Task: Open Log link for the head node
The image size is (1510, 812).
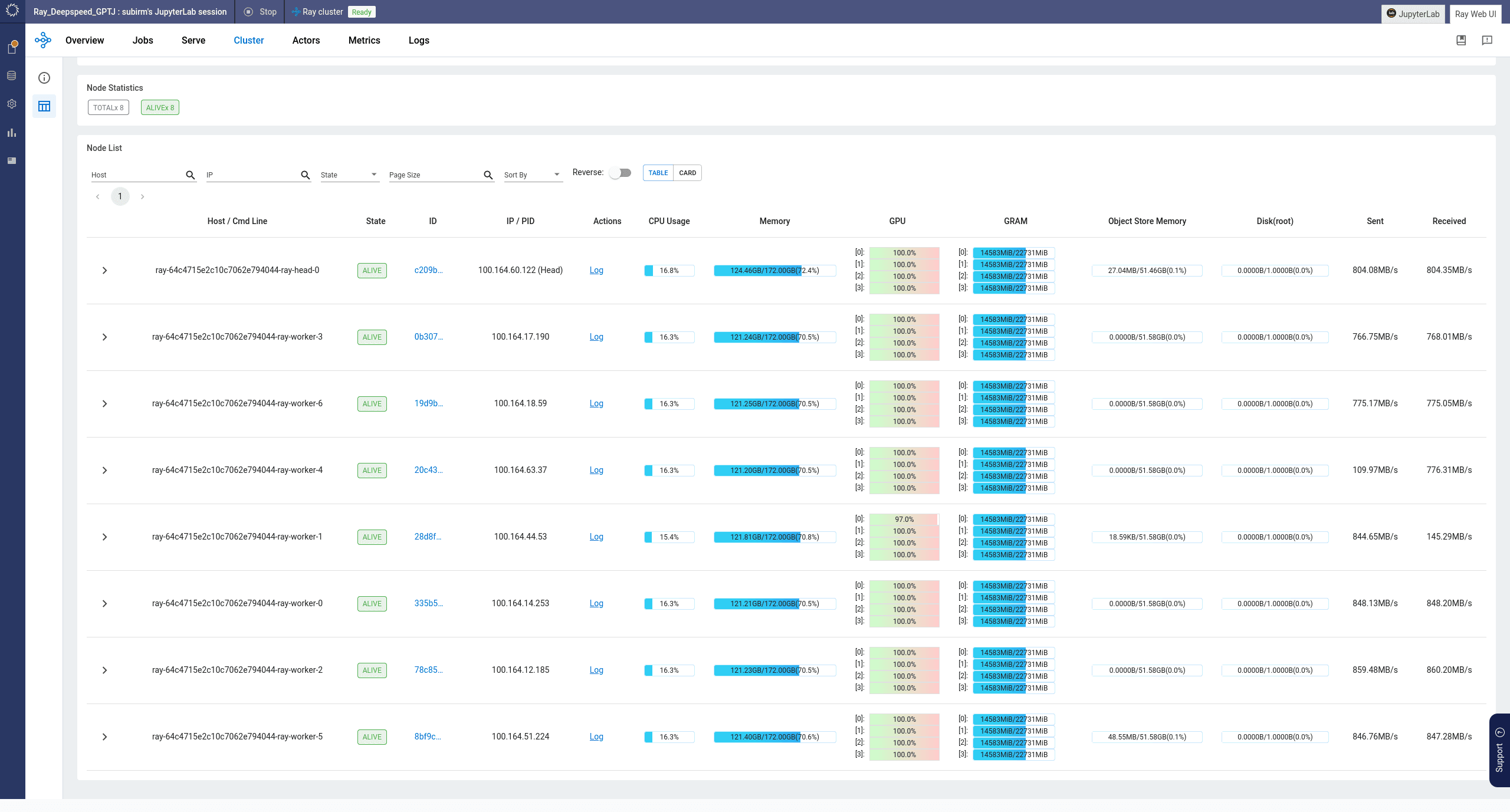Action: [x=596, y=270]
